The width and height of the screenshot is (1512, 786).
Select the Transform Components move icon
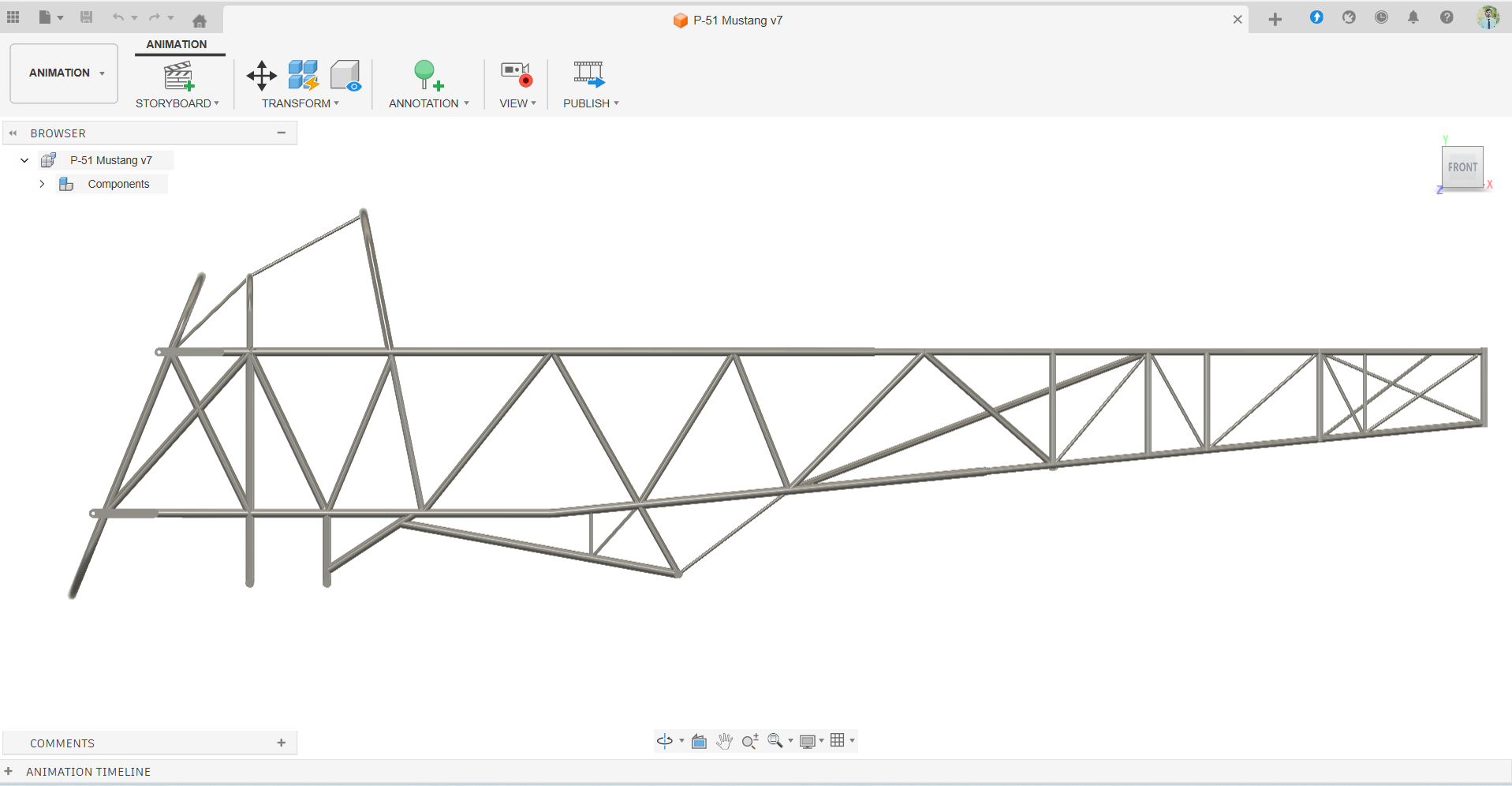click(261, 76)
